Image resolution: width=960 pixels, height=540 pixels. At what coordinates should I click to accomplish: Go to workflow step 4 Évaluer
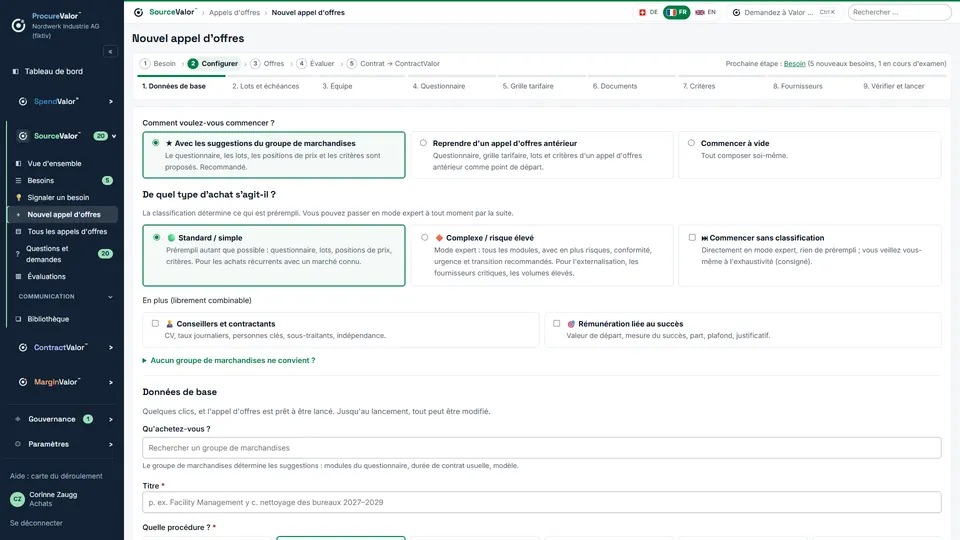[x=316, y=64]
